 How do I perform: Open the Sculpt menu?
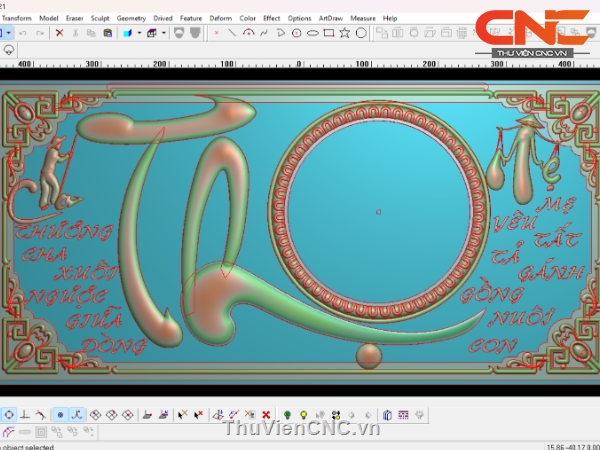pos(100,18)
